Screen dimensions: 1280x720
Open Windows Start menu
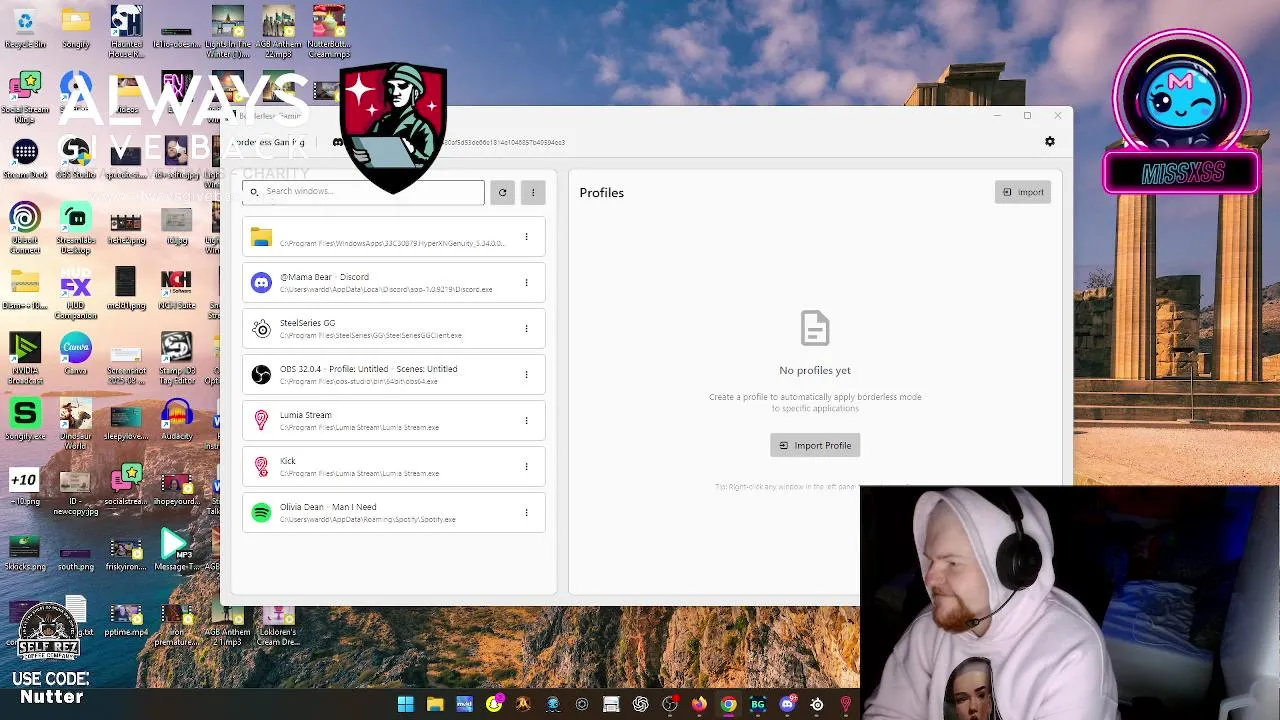click(405, 705)
